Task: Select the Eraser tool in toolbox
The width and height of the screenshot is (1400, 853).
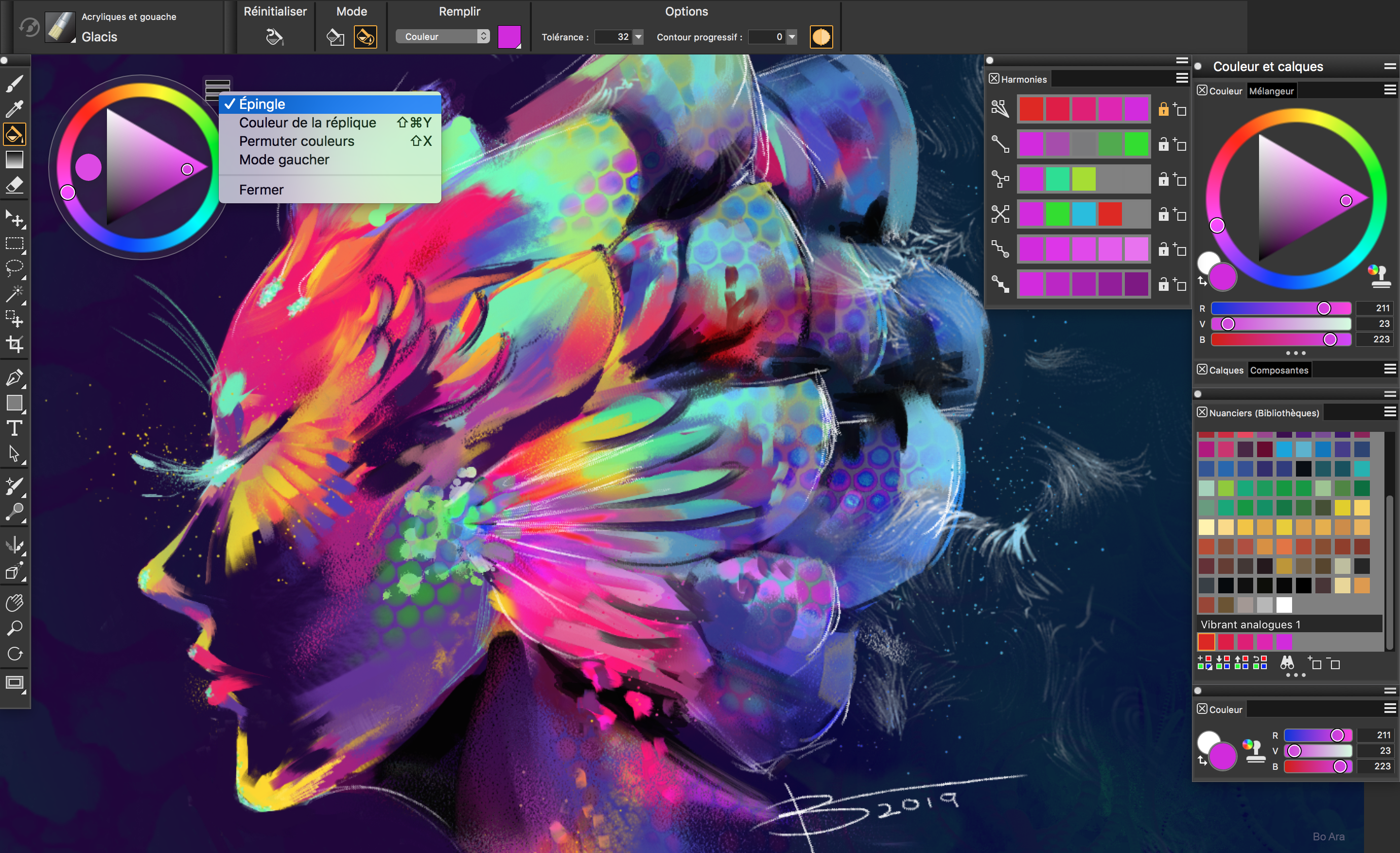Action: click(x=14, y=185)
